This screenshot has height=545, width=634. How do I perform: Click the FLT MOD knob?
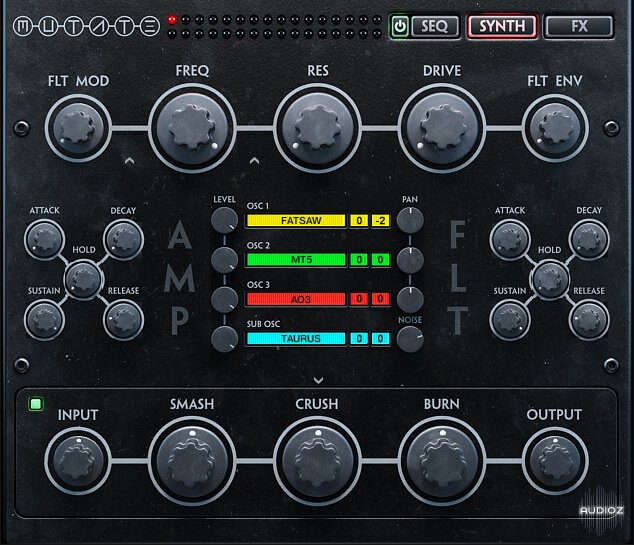coord(78,128)
